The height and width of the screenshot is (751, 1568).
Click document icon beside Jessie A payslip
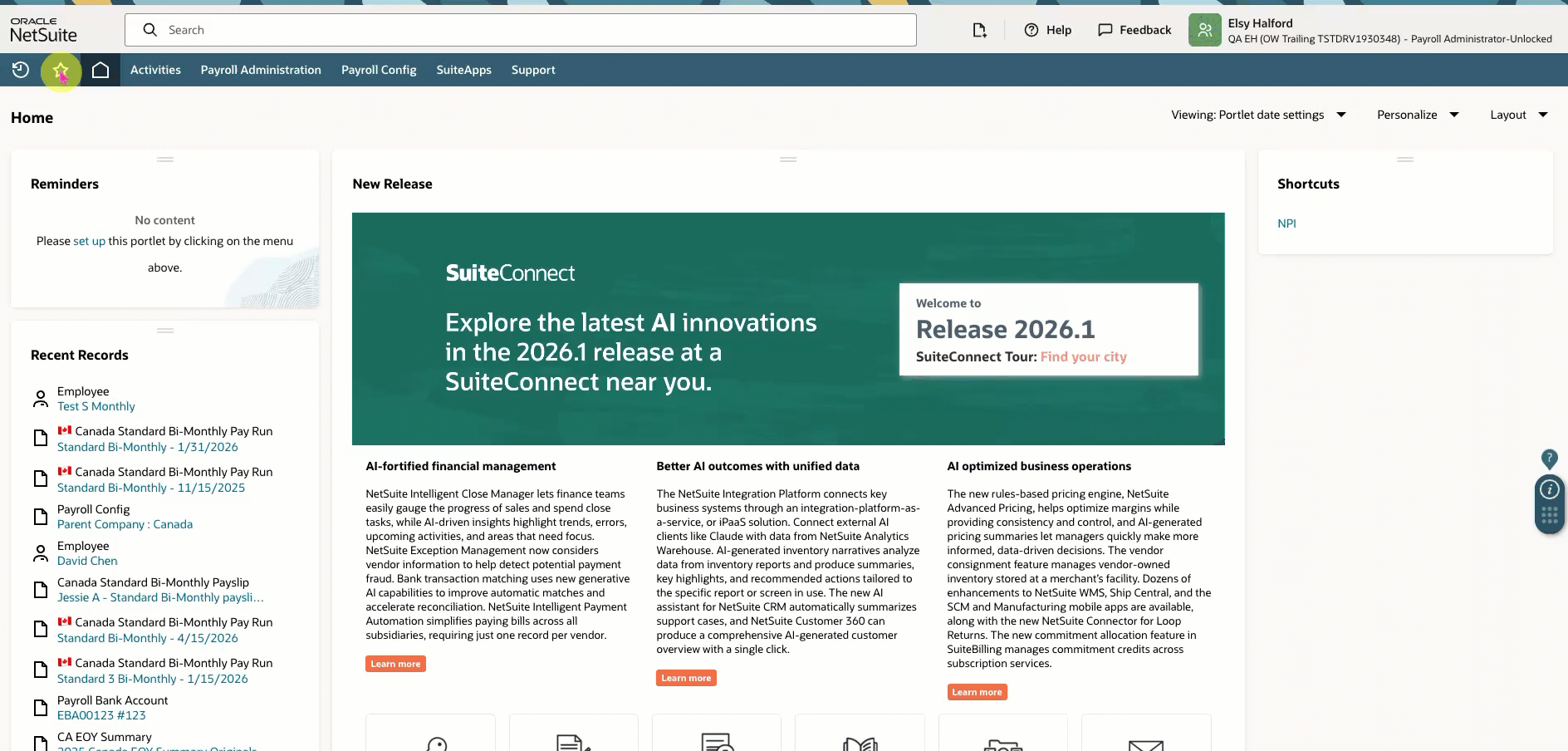pyautogui.click(x=40, y=590)
